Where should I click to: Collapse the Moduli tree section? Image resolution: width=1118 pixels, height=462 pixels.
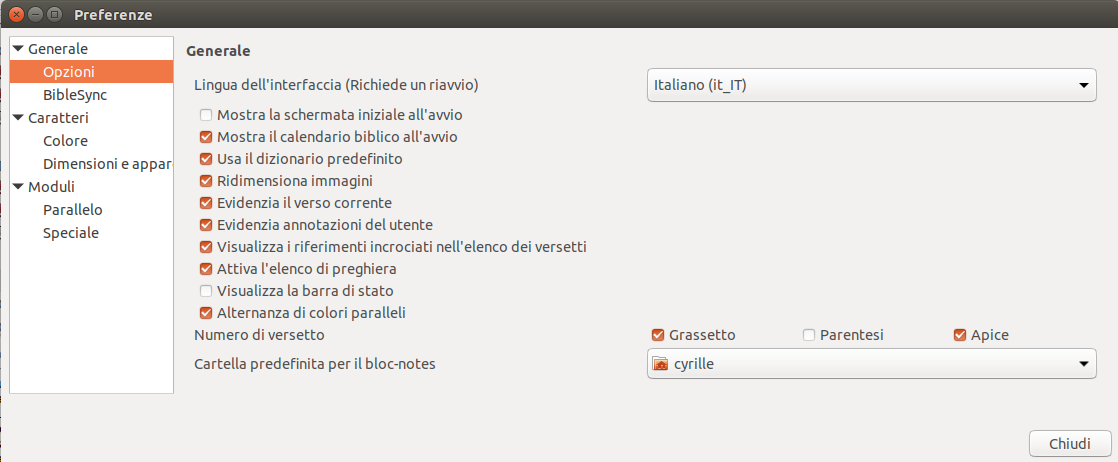click(19, 188)
